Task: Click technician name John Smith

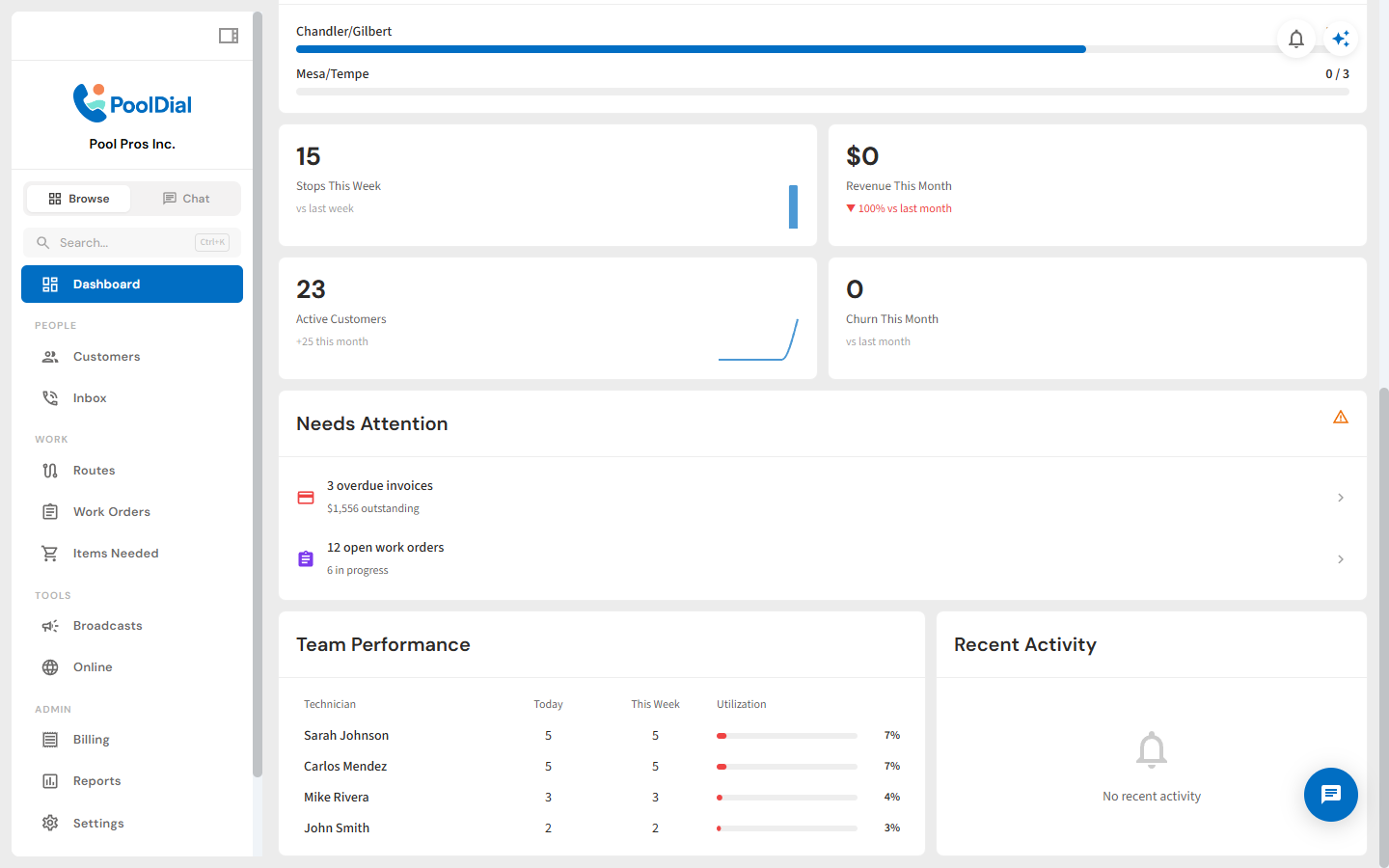Action: (x=337, y=828)
